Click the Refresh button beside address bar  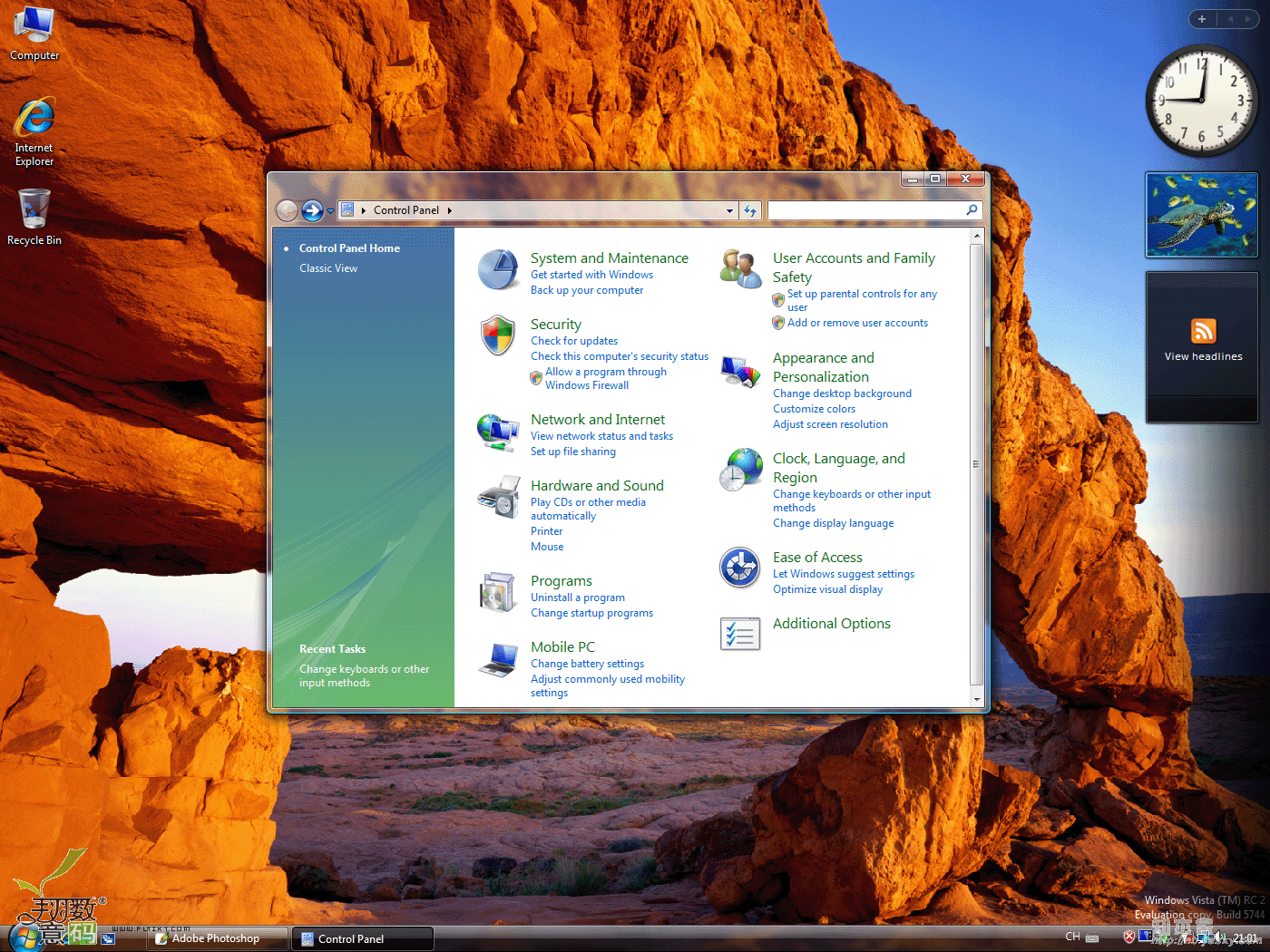[750, 210]
